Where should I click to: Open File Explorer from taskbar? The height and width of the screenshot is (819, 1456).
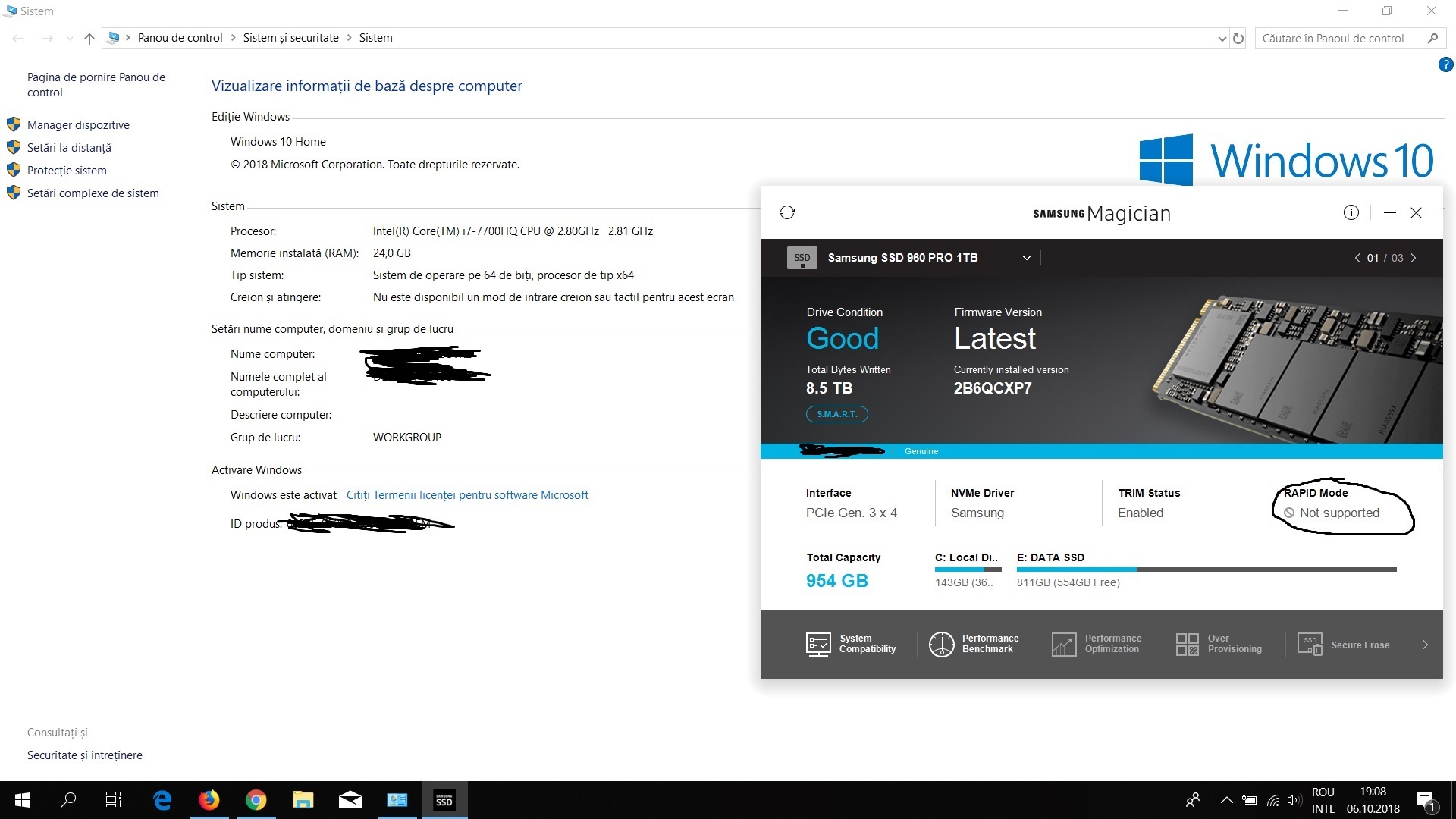point(303,800)
